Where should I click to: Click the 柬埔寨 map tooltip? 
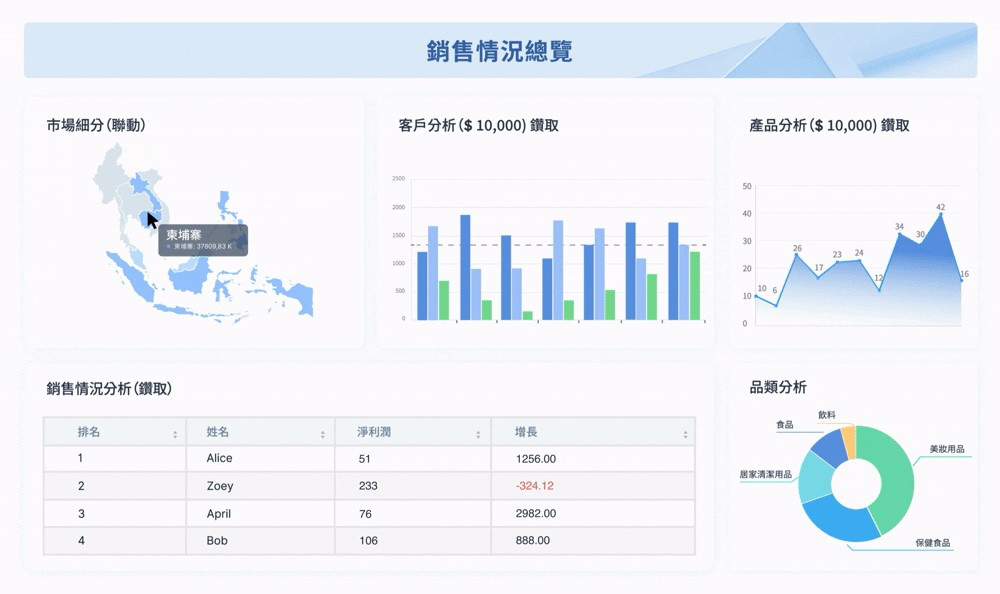[x=203, y=240]
